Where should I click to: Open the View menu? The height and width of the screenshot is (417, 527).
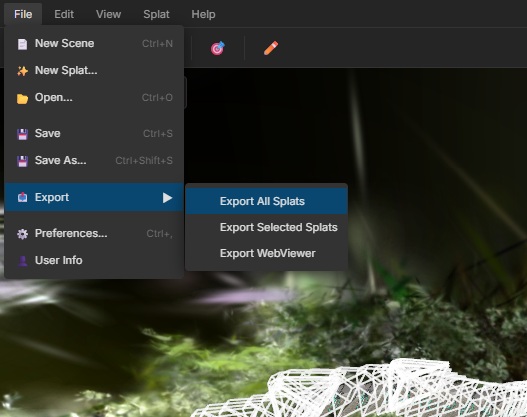108,14
